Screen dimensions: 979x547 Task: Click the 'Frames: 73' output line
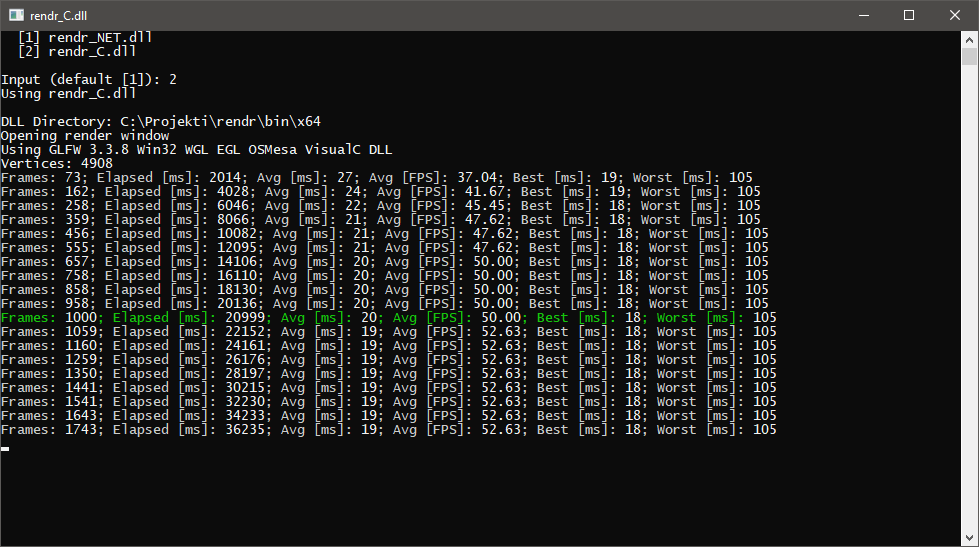[376, 177]
